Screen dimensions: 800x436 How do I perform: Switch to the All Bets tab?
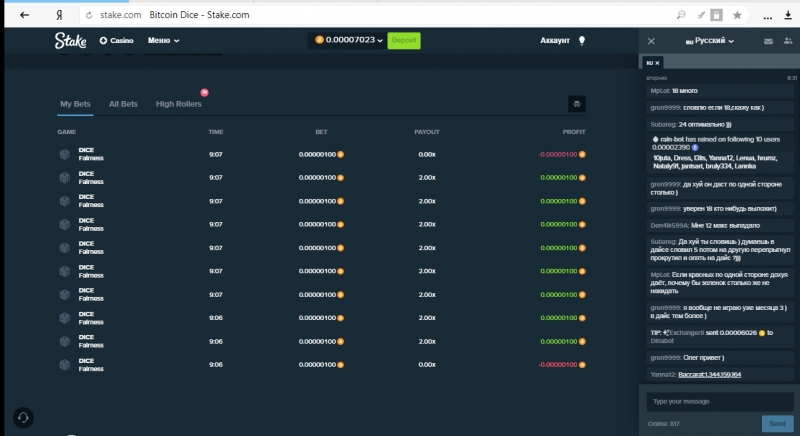pos(123,104)
